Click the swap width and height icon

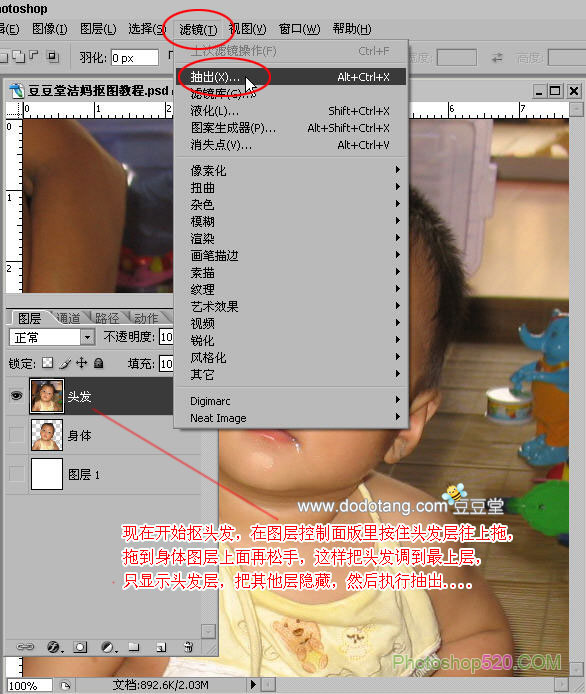pyautogui.click(x=497, y=58)
